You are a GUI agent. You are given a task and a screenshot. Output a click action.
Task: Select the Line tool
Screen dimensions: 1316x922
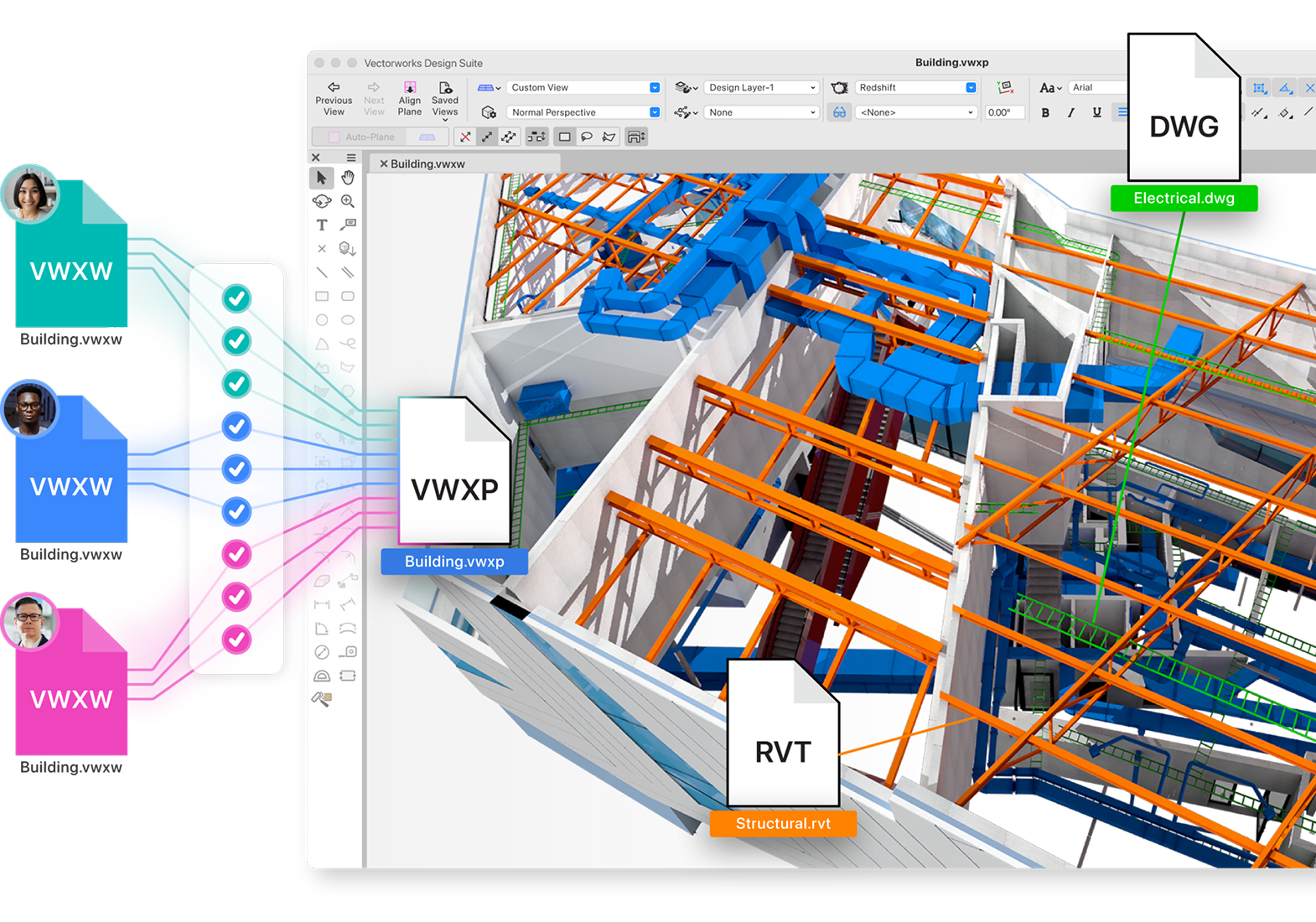(322, 272)
